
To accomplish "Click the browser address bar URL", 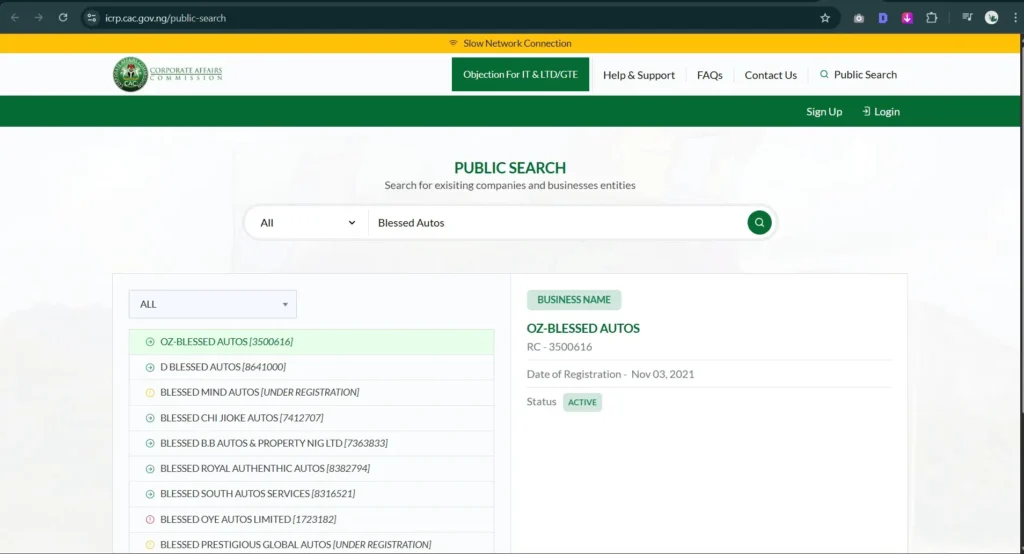I will (x=165, y=18).
